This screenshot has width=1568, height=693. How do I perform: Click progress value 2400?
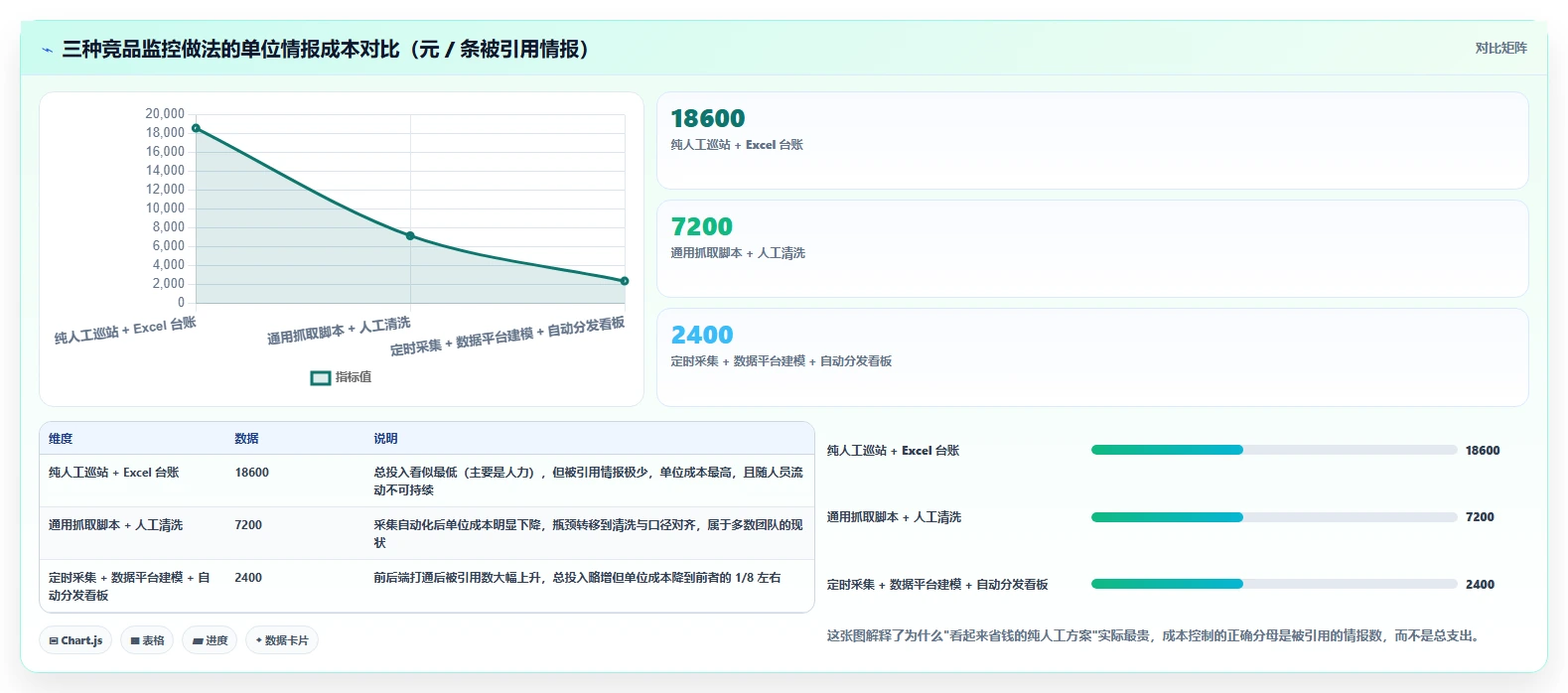[x=1480, y=585]
